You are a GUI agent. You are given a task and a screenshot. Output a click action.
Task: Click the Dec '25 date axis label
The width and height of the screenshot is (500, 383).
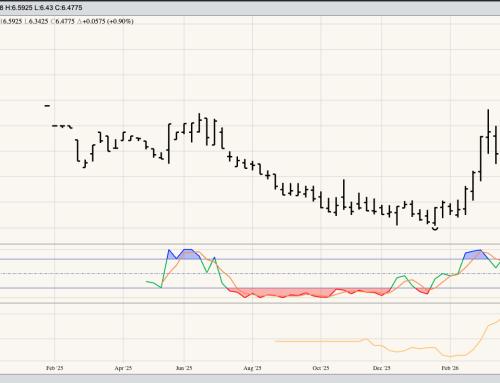(x=381, y=368)
